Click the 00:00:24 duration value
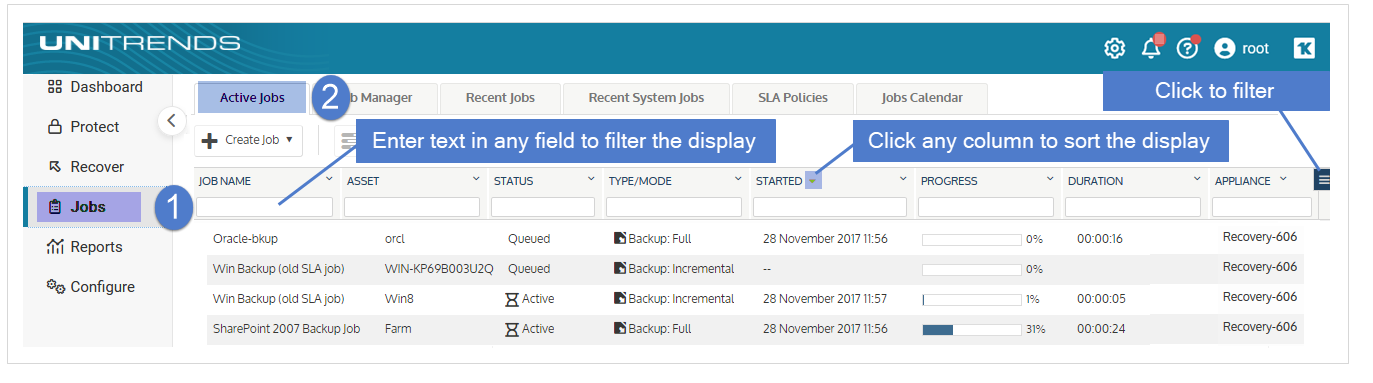The height and width of the screenshot is (383, 1373). click(x=1100, y=329)
